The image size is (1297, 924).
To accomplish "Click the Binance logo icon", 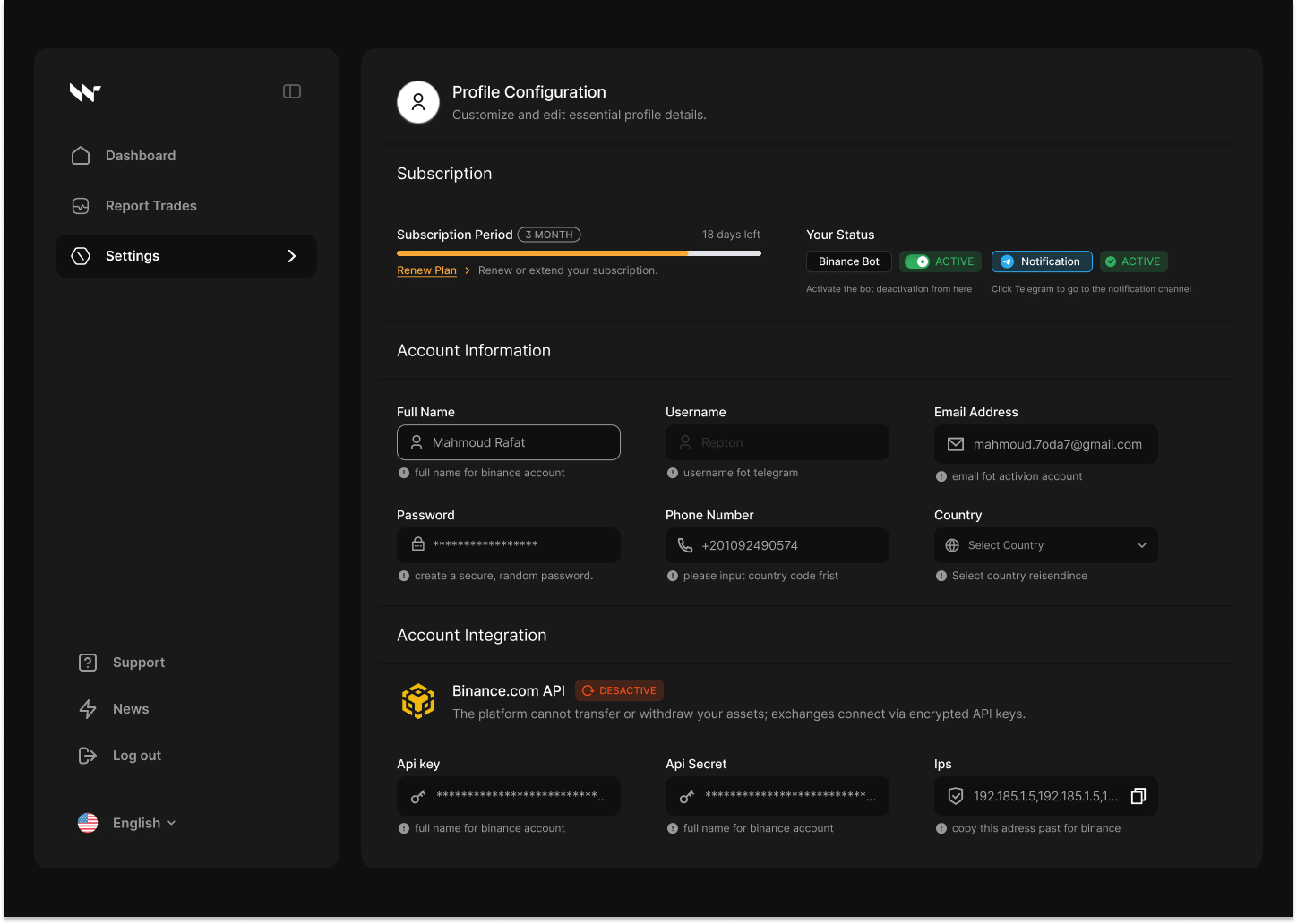I will click(x=418, y=701).
